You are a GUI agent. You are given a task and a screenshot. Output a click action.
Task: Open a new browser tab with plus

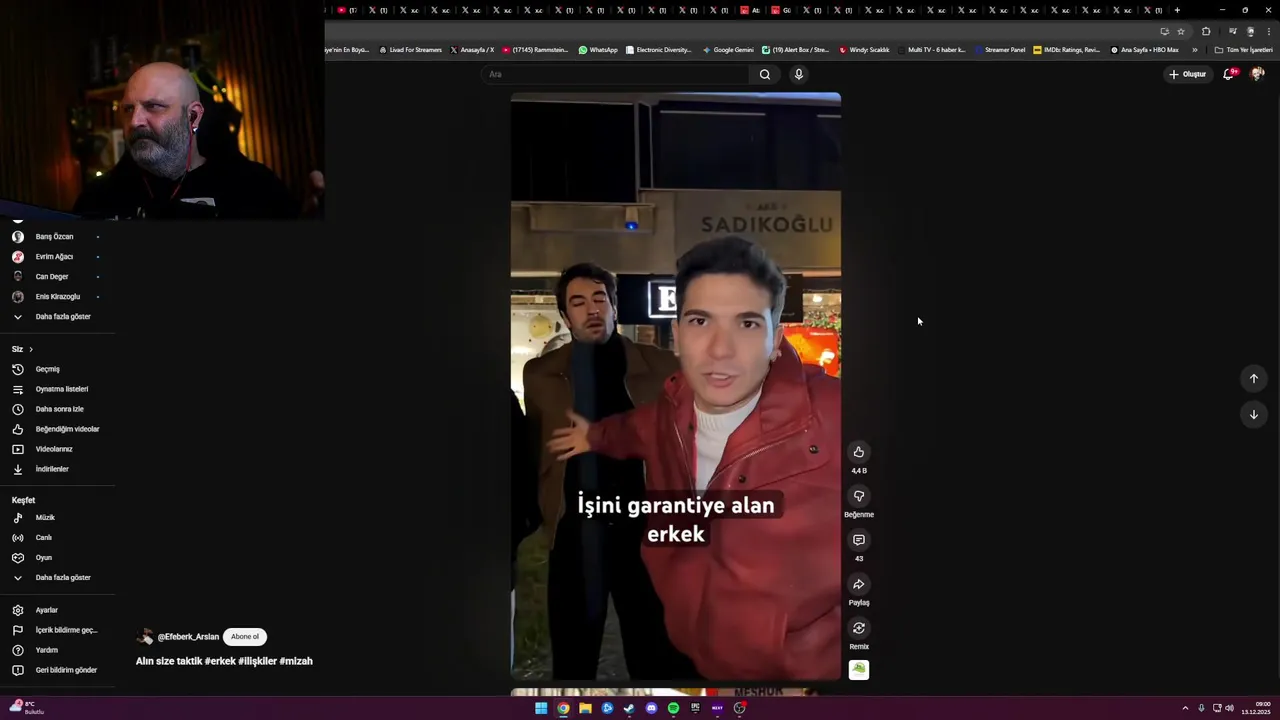pos(1177,10)
